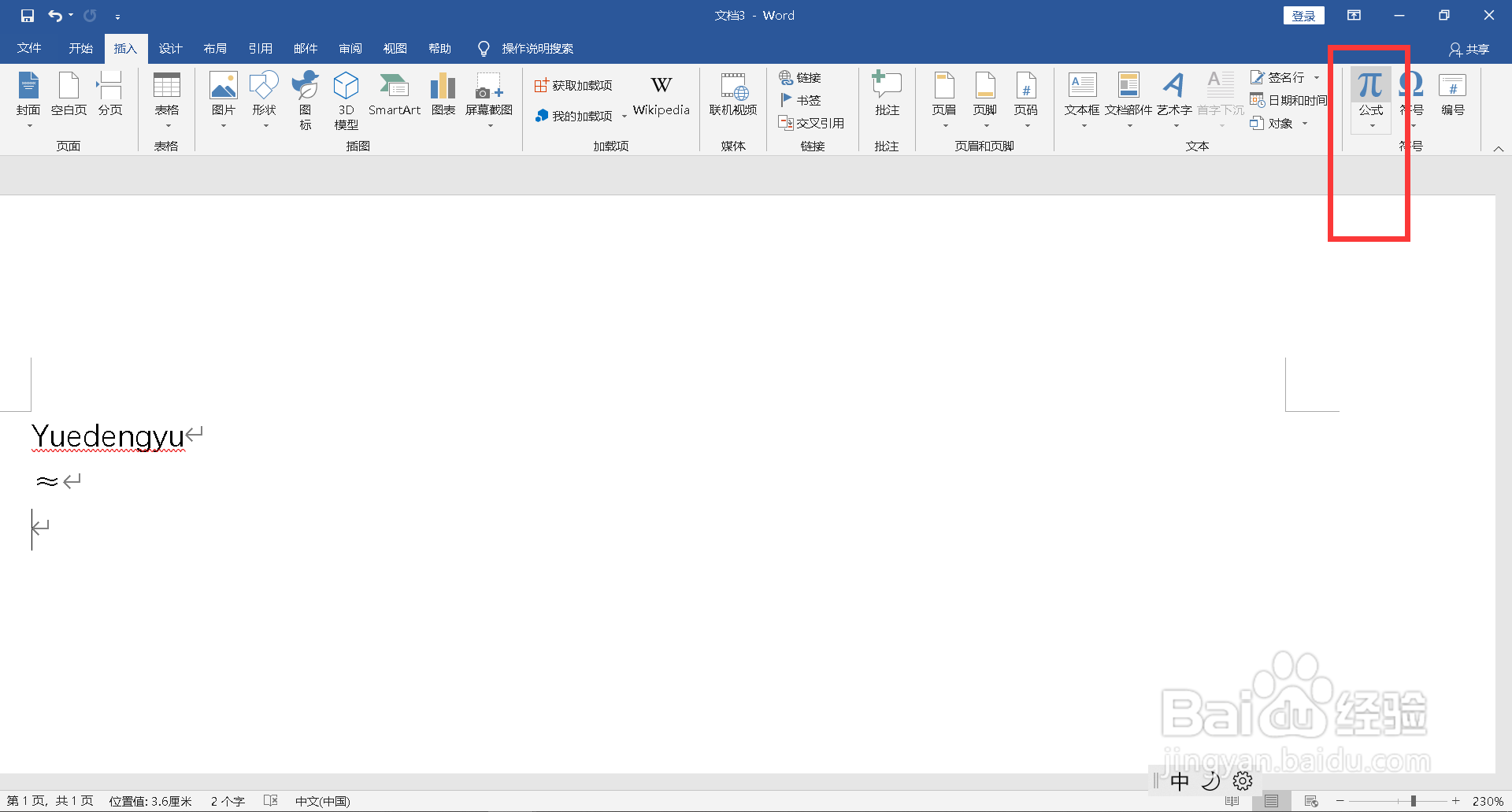Click the 登录 (Sign in) button
1512x812 pixels.
click(x=1304, y=16)
